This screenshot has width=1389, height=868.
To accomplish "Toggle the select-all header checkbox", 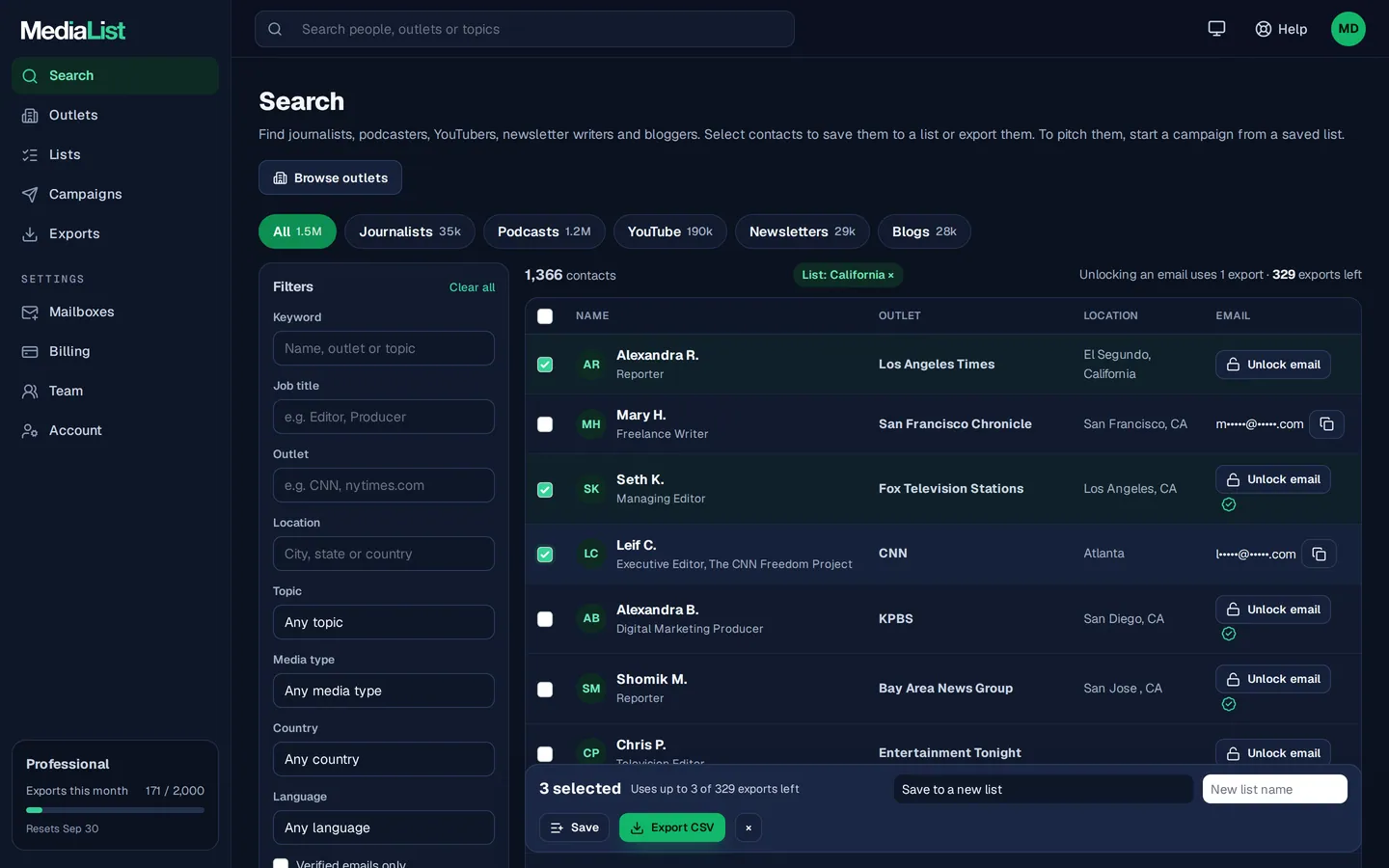I will tap(545, 316).
